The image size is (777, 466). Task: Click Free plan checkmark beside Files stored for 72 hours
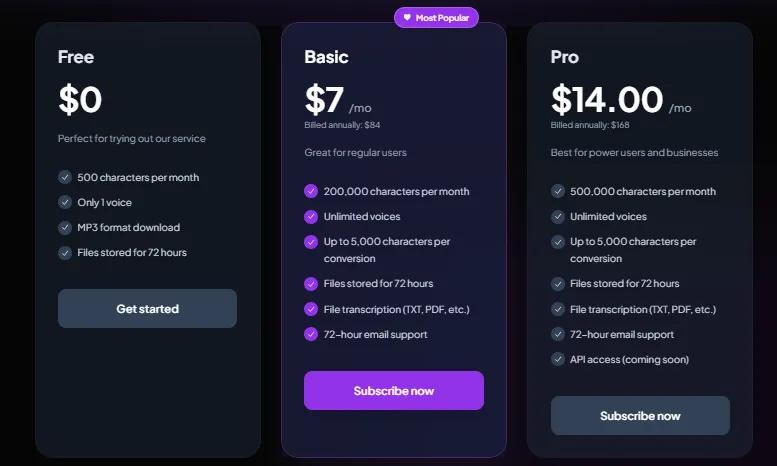click(x=65, y=253)
